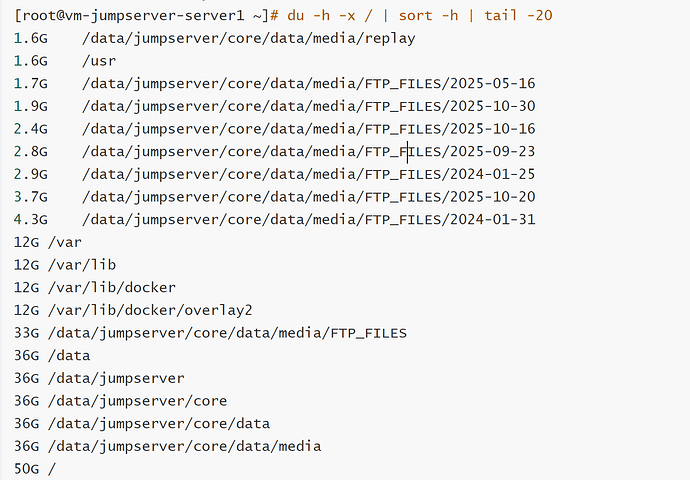Click the FTP_FILES/2025-05-16 path line
The image size is (690, 480).
[310, 83]
